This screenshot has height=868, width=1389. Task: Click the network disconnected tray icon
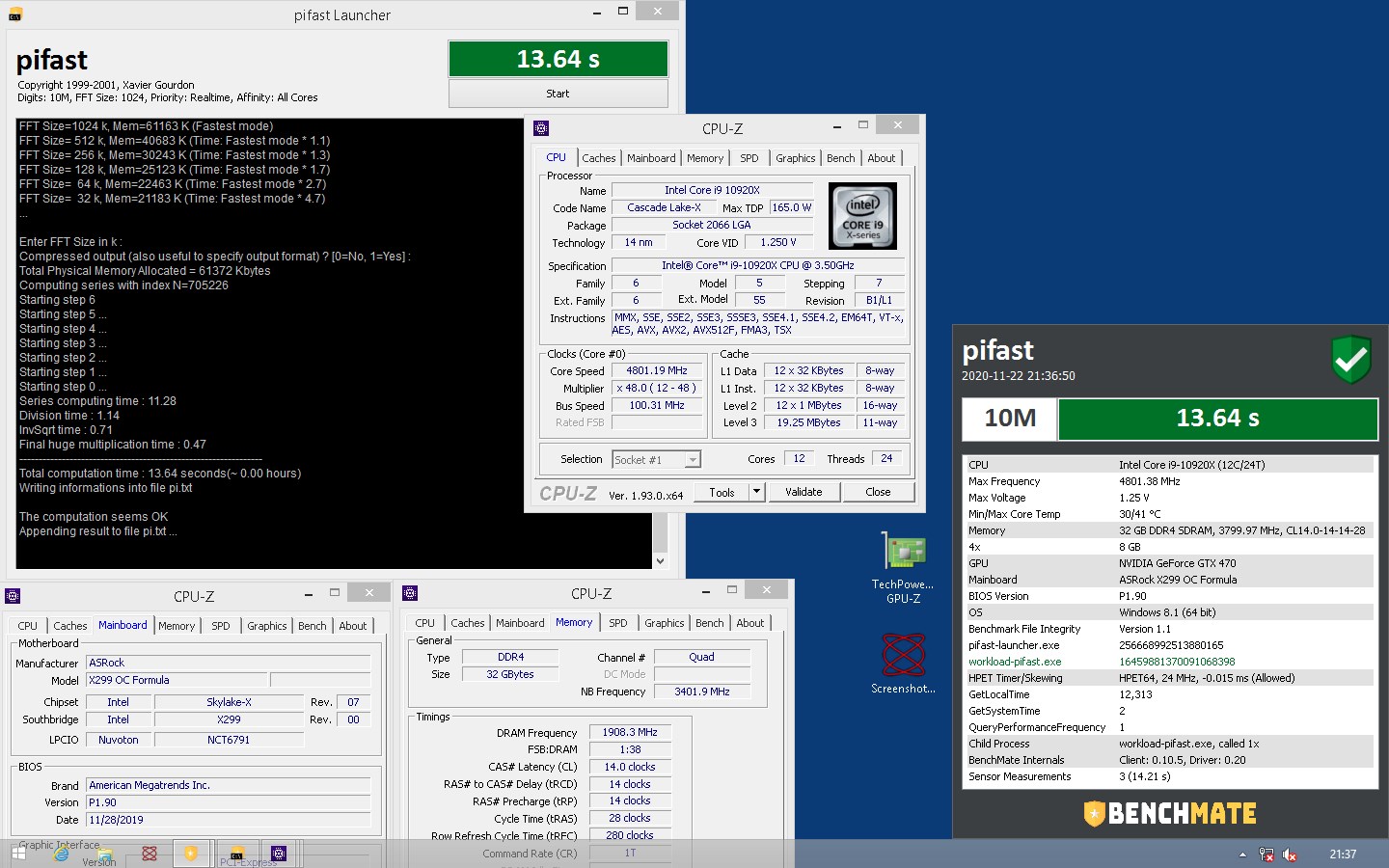[x=1266, y=854]
